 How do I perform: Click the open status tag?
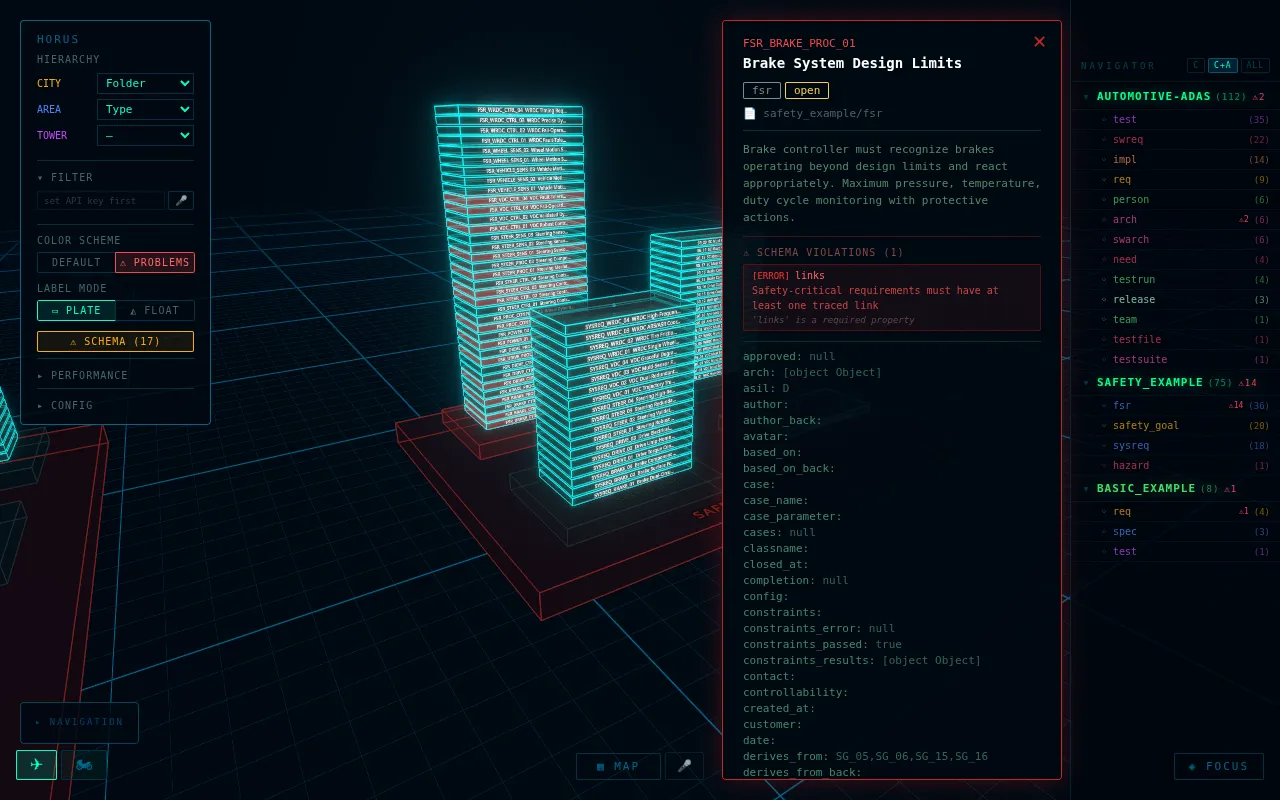coord(807,90)
